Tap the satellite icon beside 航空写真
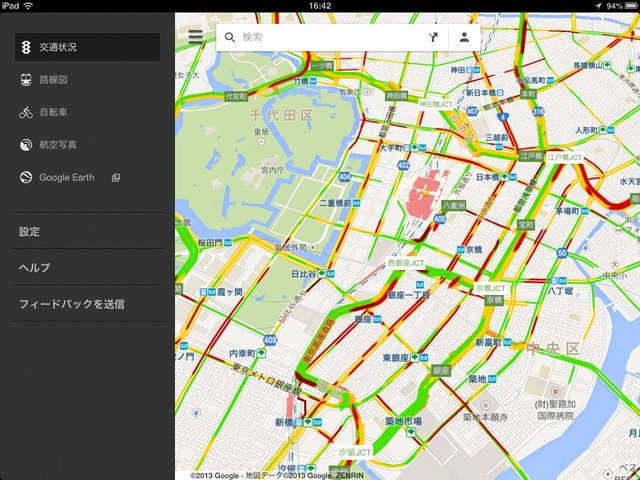The image size is (640, 480). [x=26, y=145]
